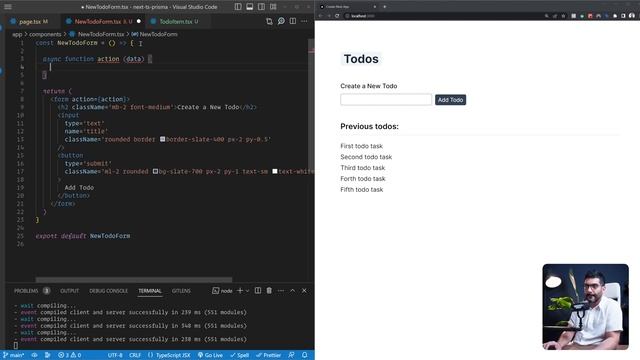Toggle the secondary side bar layout icon

[x=261, y=7]
